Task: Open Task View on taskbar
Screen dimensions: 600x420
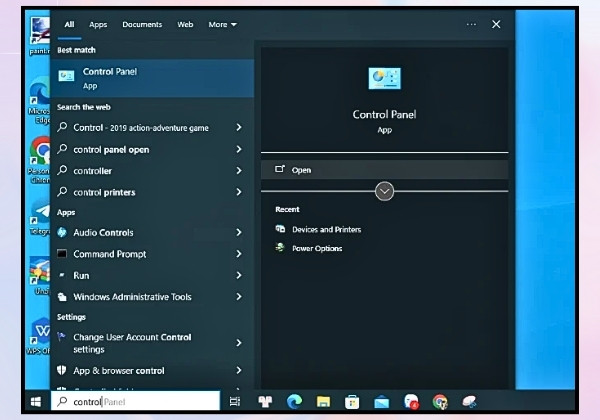Action: (235, 402)
